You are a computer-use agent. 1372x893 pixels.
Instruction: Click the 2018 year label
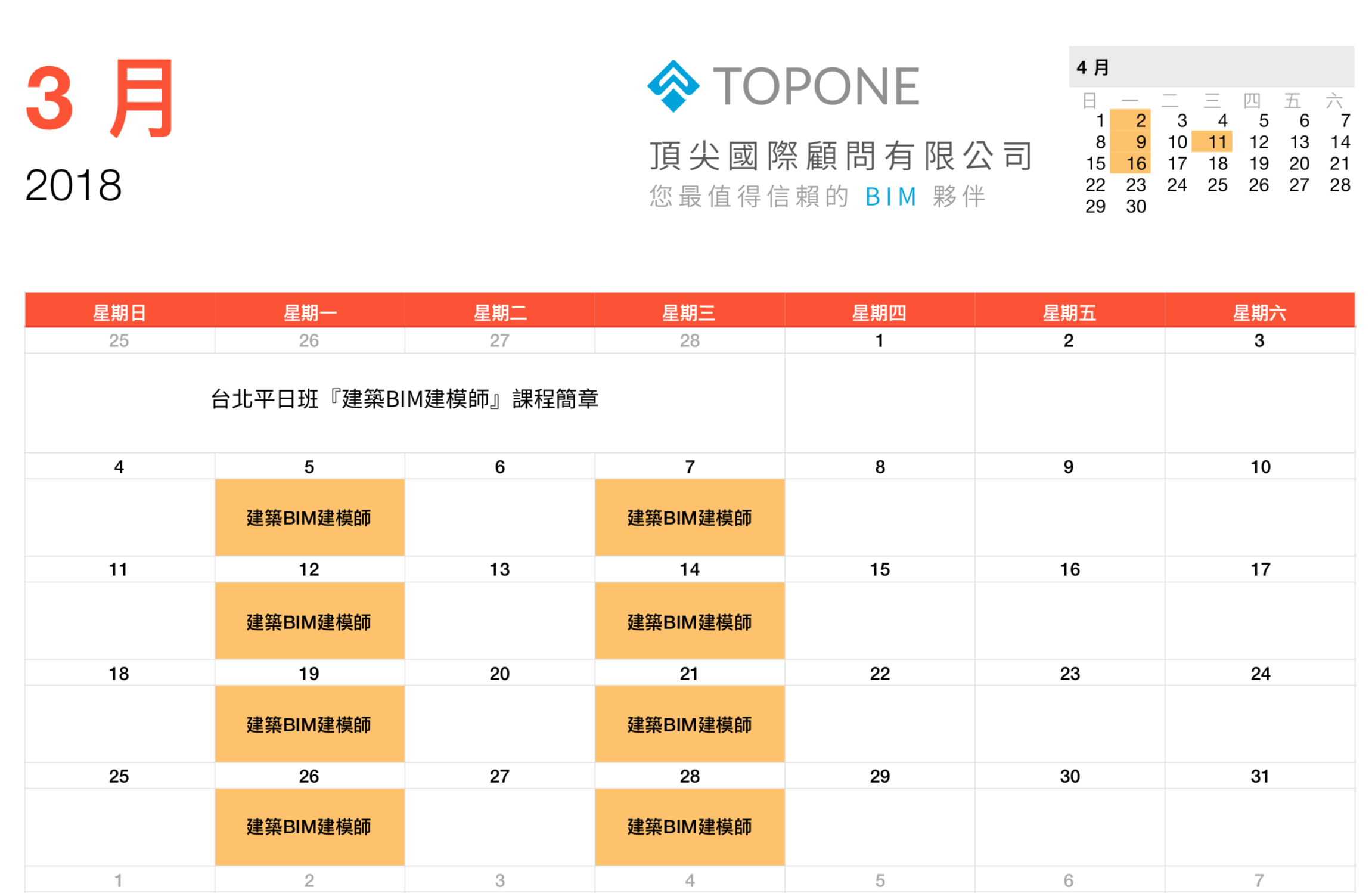click(73, 185)
